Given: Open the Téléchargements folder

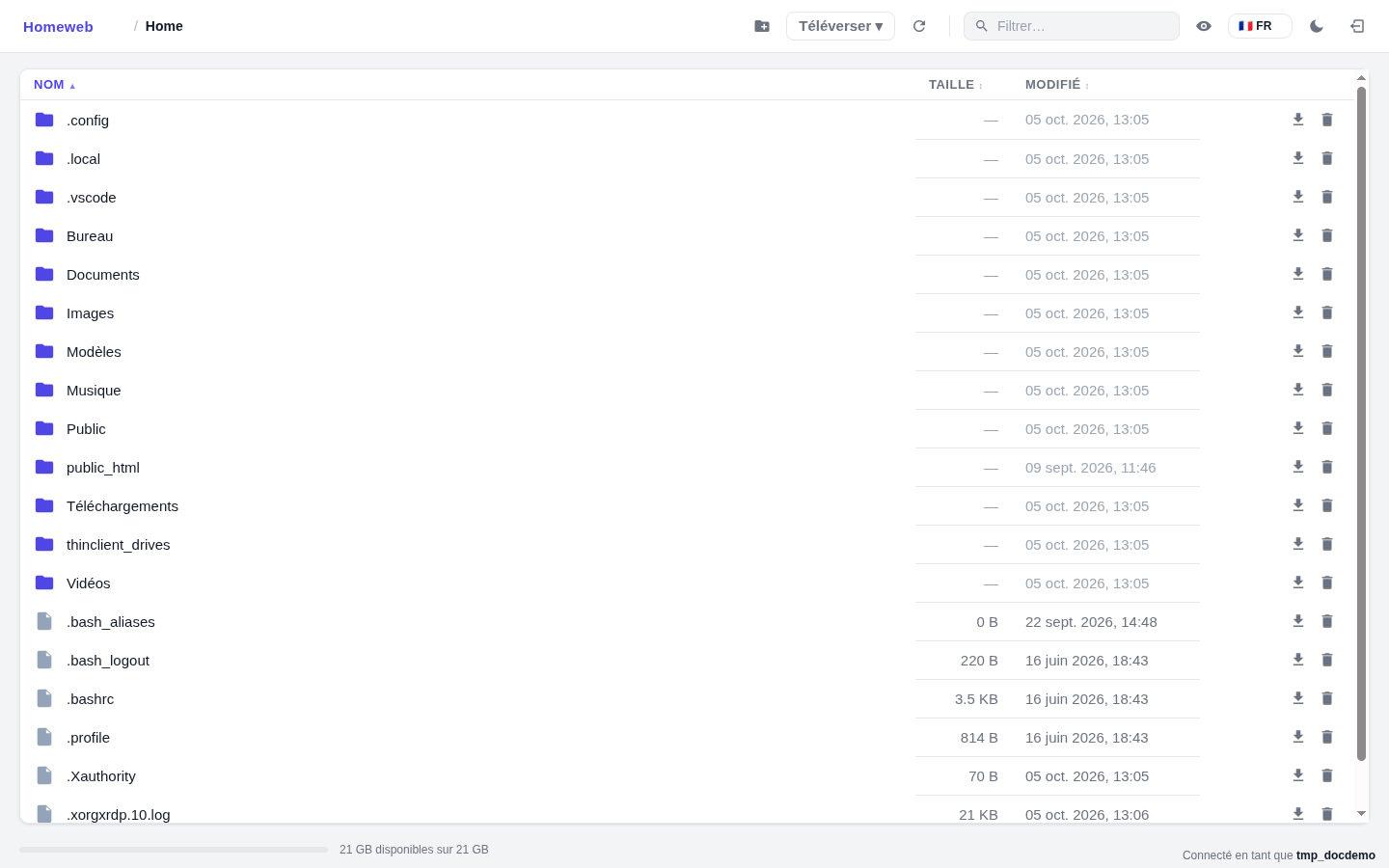Looking at the screenshot, I should click(x=123, y=506).
